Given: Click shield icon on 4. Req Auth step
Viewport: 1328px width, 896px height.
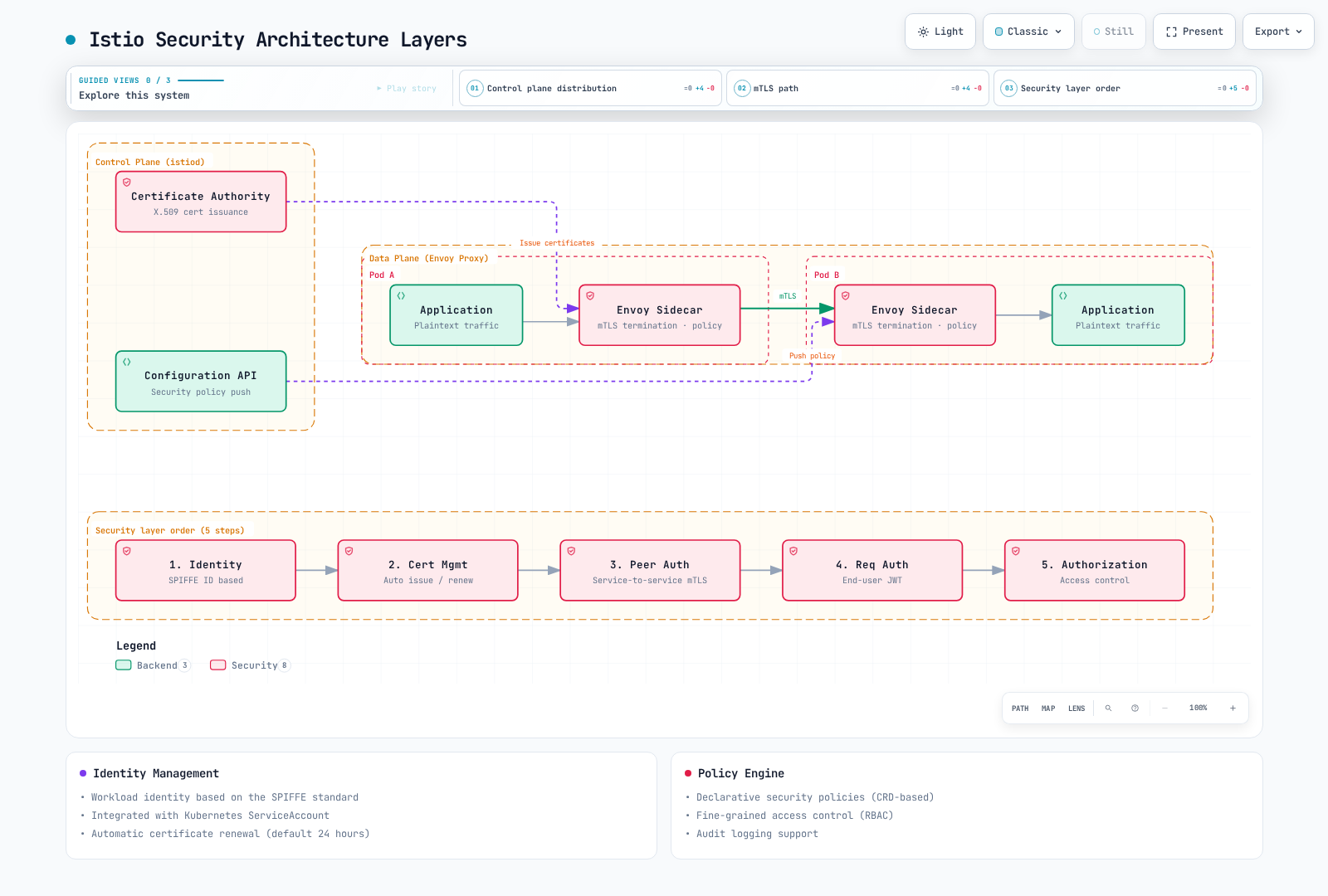Looking at the screenshot, I should (793, 551).
